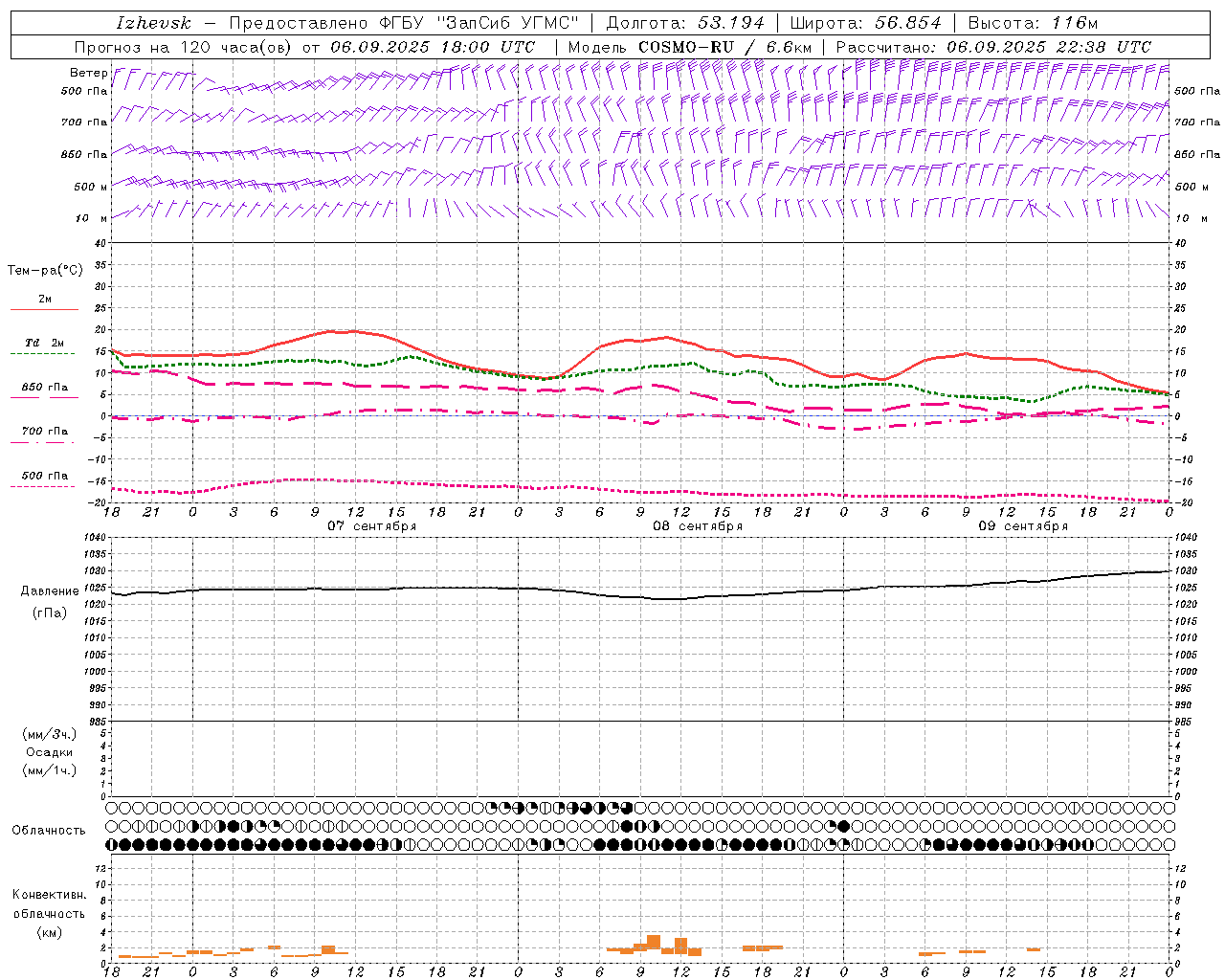Click the Высота: 116м elevation value
1225x980 pixels.
click(x=1034, y=23)
